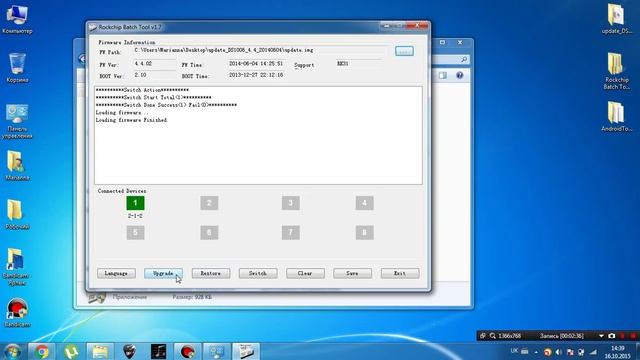Click the help icon in the background Explorer window
The image size is (640, 360).
(x=460, y=76)
